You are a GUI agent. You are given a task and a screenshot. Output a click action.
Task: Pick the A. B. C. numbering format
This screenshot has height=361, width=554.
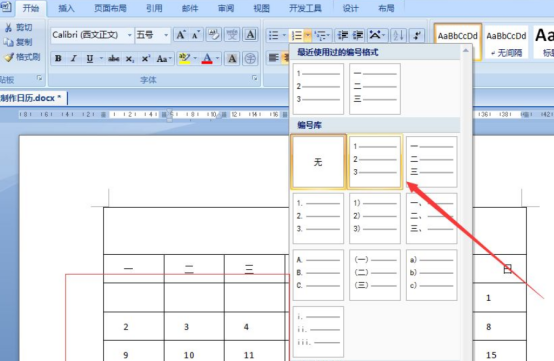point(318,275)
